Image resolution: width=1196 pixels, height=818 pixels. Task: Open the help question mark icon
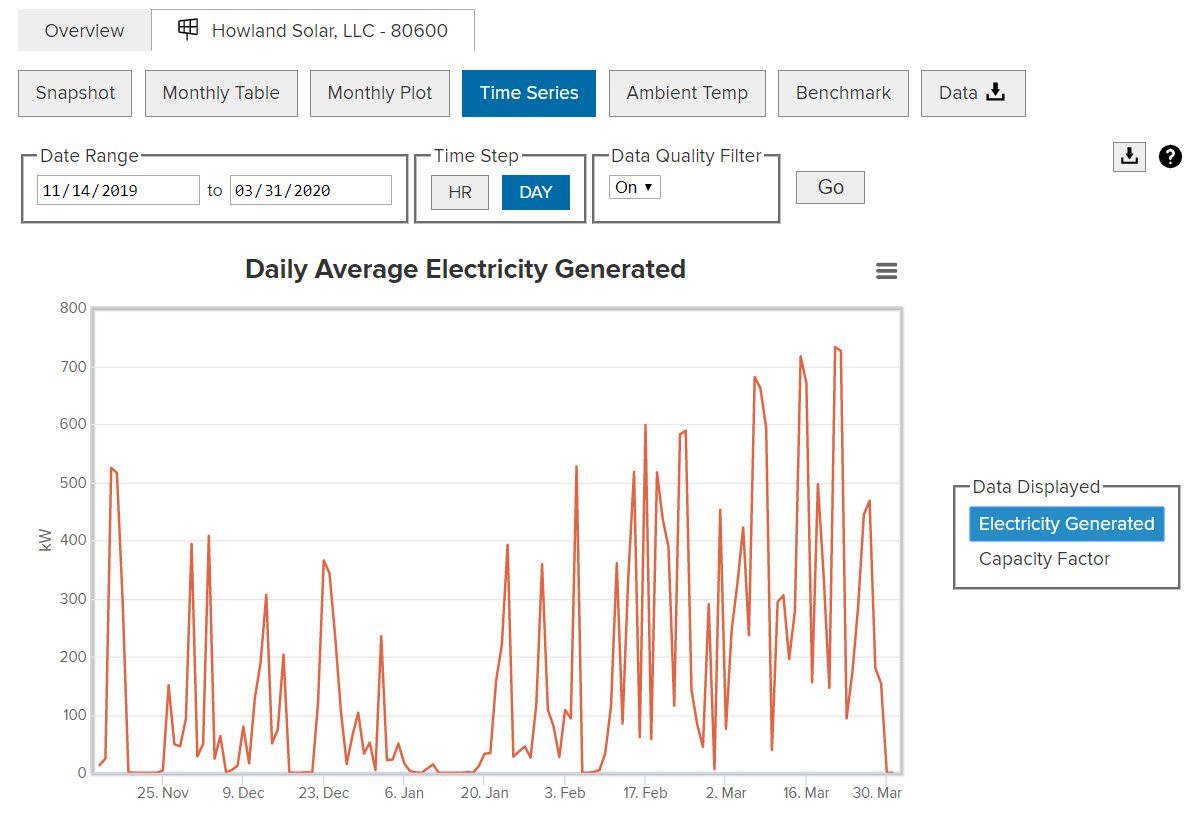(x=1170, y=157)
